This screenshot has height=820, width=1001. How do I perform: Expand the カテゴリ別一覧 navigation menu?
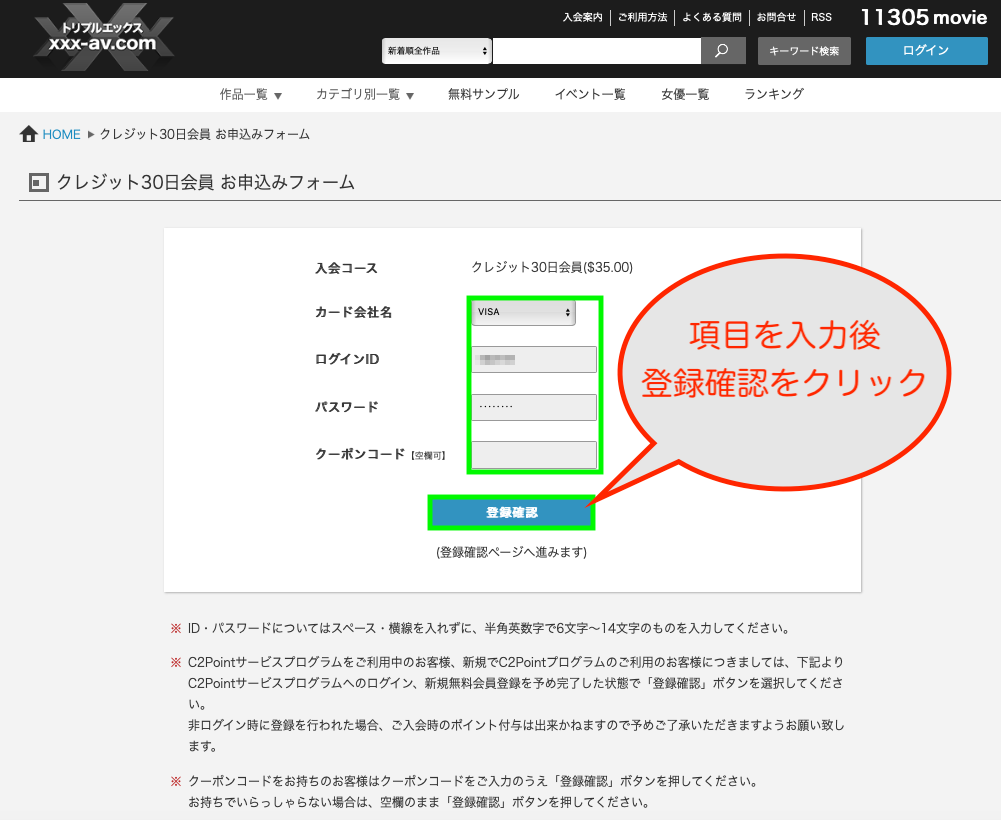coord(364,95)
